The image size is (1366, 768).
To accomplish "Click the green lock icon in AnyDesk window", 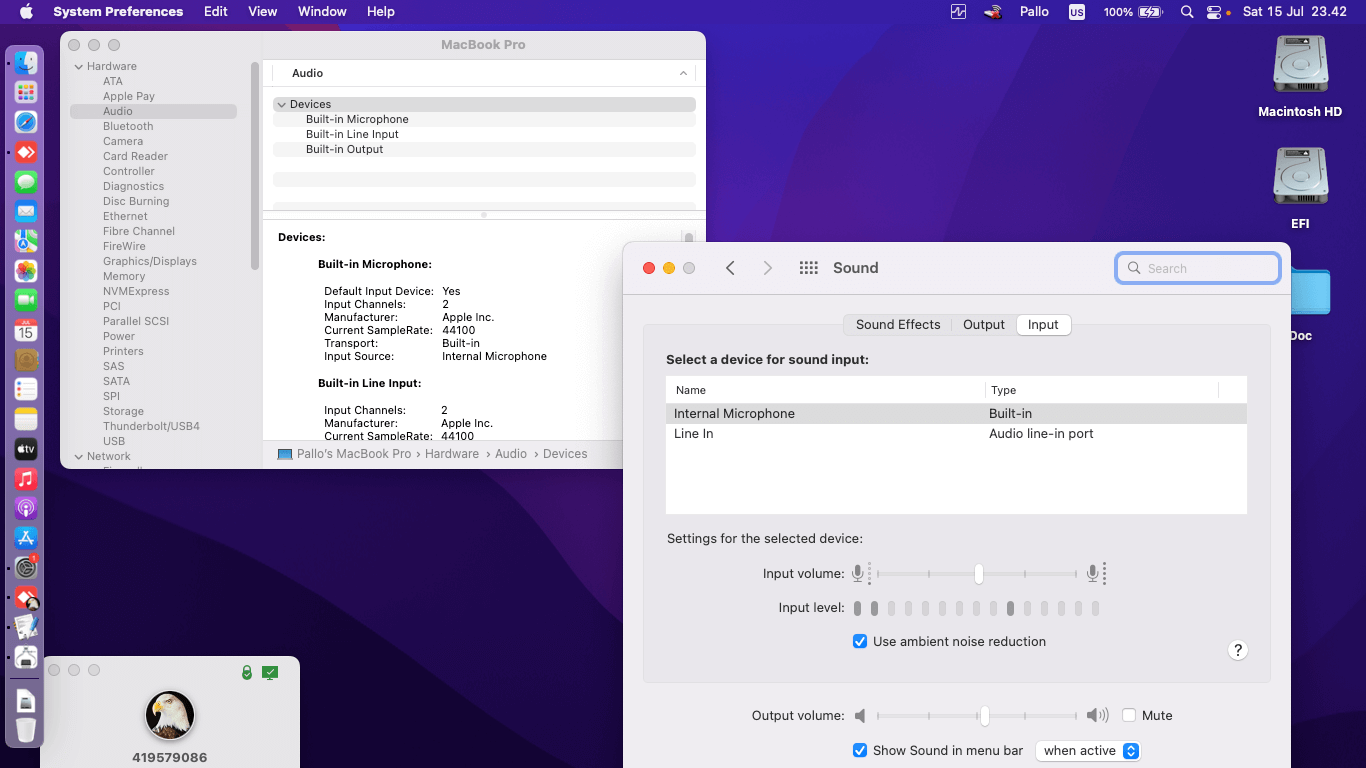I will (x=247, y=673).
